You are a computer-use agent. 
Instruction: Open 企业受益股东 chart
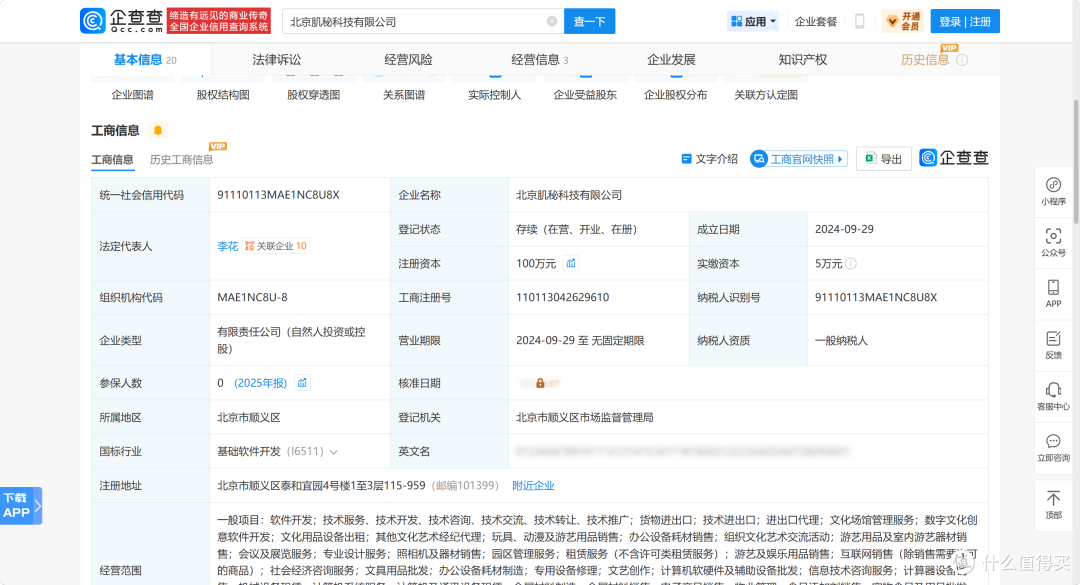[x=585, y=94]
